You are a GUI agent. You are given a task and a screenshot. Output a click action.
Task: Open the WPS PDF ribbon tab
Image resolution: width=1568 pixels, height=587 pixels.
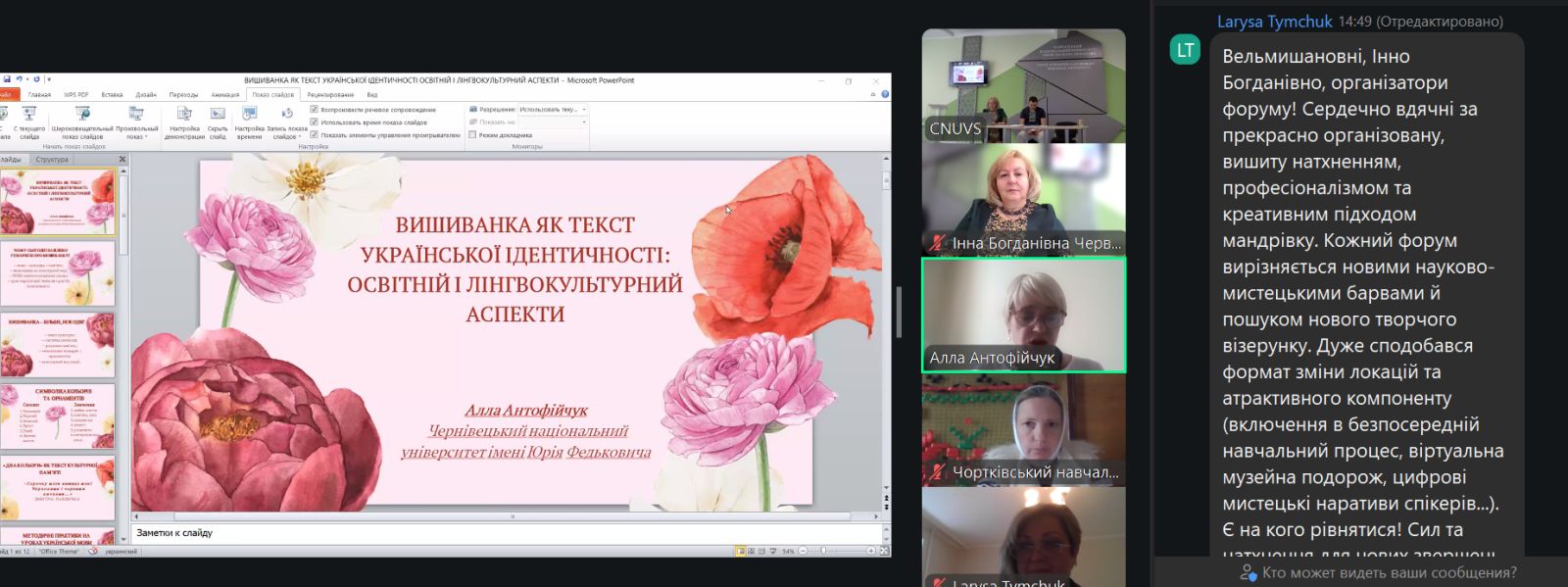(x=76, y=94)
